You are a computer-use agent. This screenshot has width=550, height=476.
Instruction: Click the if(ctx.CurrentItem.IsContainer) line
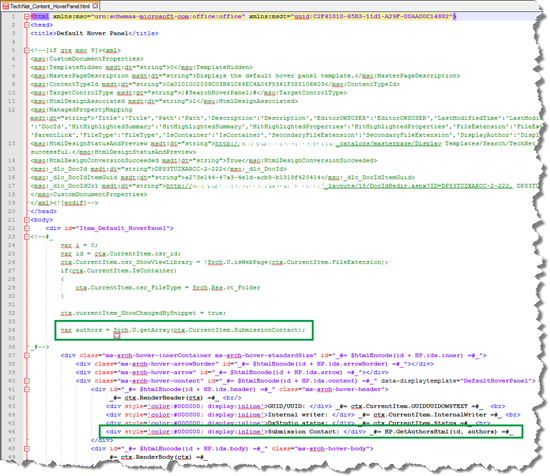119,271
